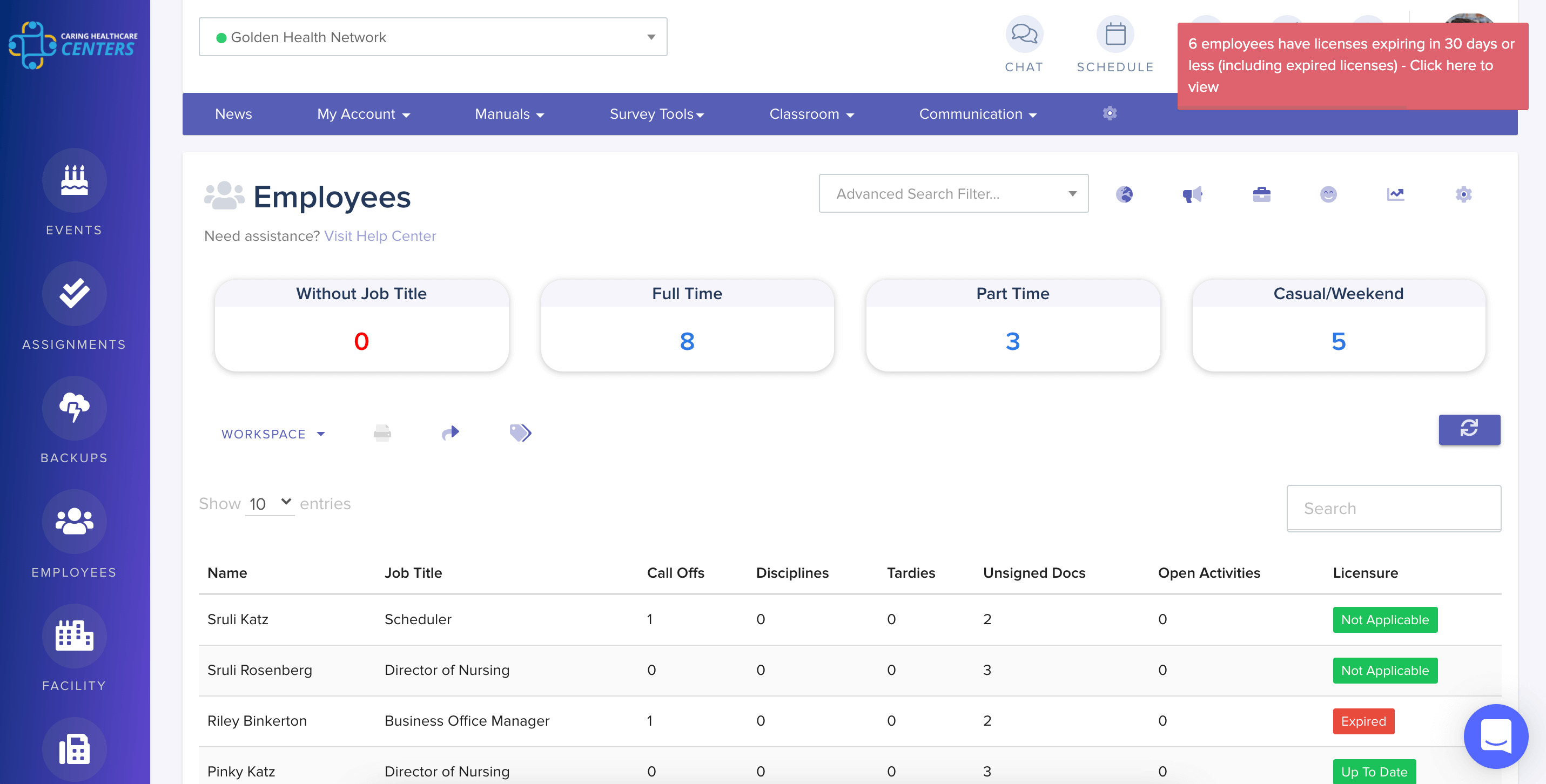This screenshot has height=784, width=1546.
Task: Open Assignments in the sidebar
Action: [x=75, y=294]
